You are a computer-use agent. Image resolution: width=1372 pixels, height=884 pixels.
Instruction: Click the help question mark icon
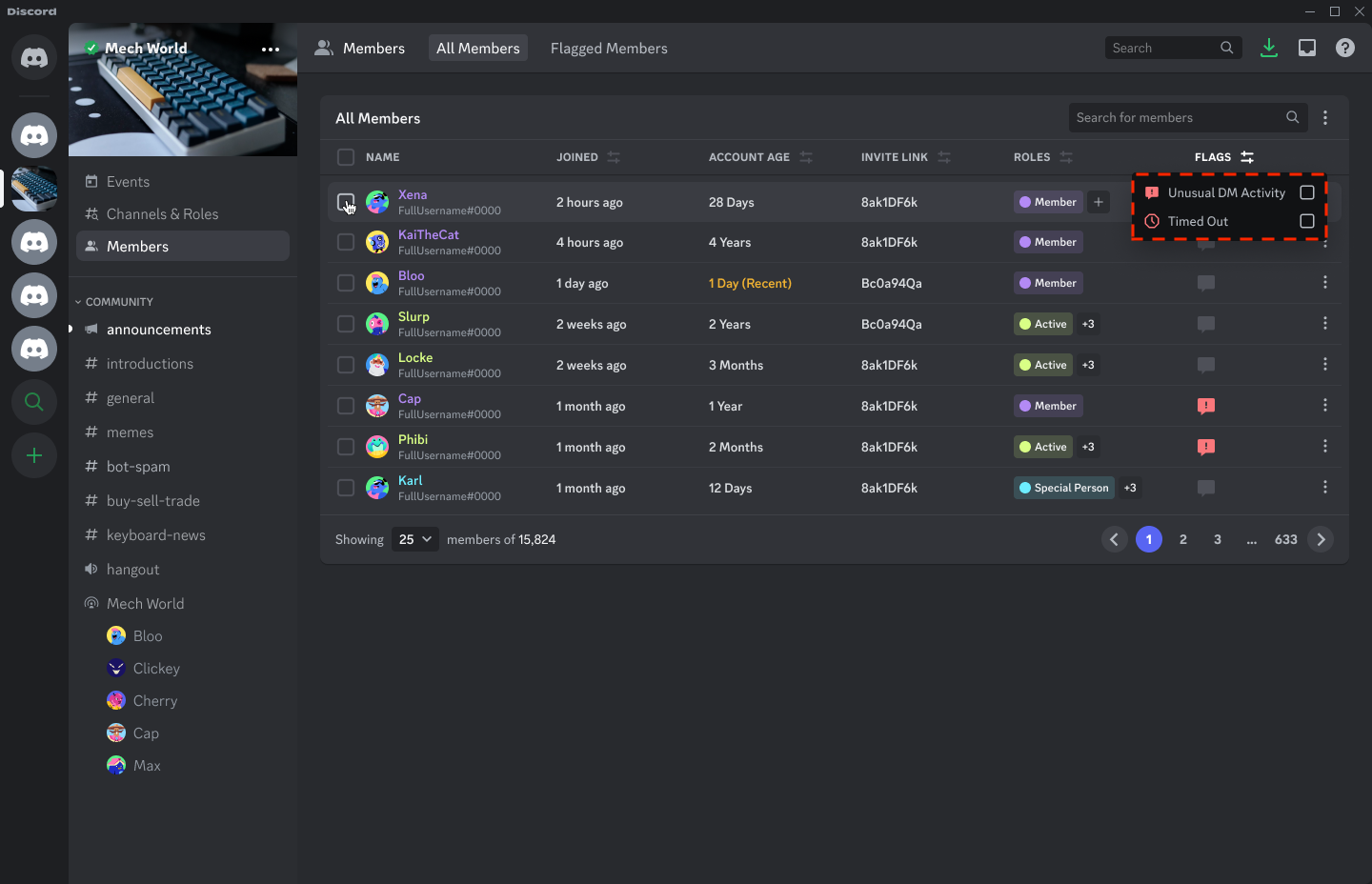(1345, 47)
